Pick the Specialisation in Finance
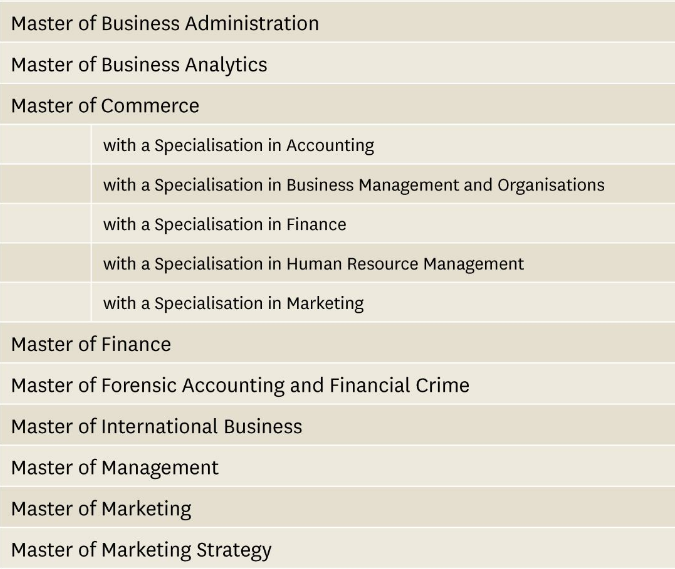The width and height of the screenshot is (675, 569). [224, 225]
